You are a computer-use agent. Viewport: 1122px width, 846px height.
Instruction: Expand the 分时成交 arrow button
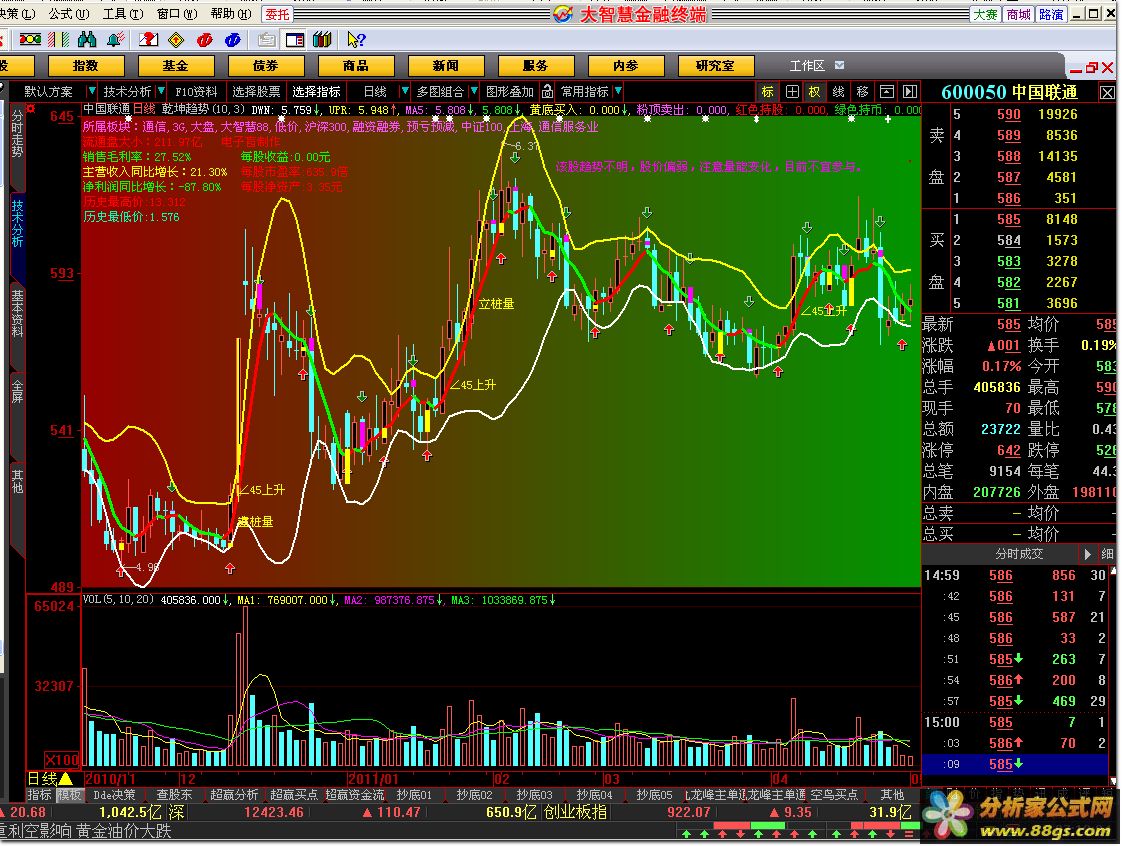pyautogui.click(x=1088, y=554)
